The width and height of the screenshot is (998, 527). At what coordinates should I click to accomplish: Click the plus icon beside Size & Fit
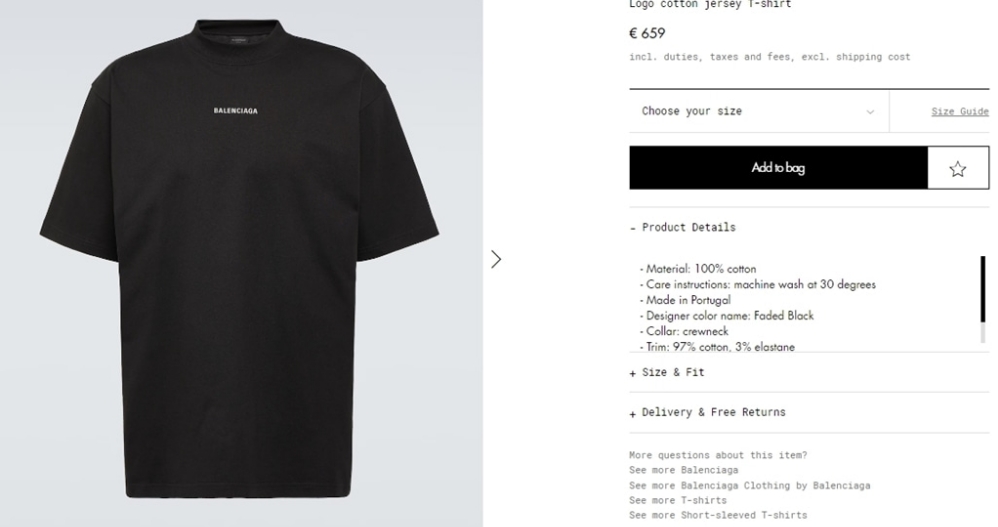click(633, 374)
